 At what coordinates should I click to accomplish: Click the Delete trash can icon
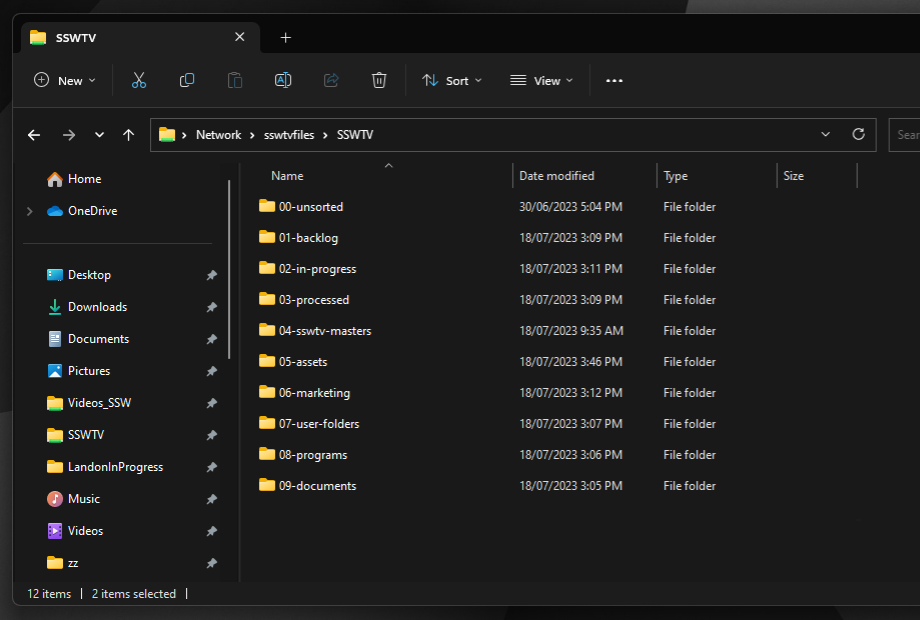pos(379,80)
